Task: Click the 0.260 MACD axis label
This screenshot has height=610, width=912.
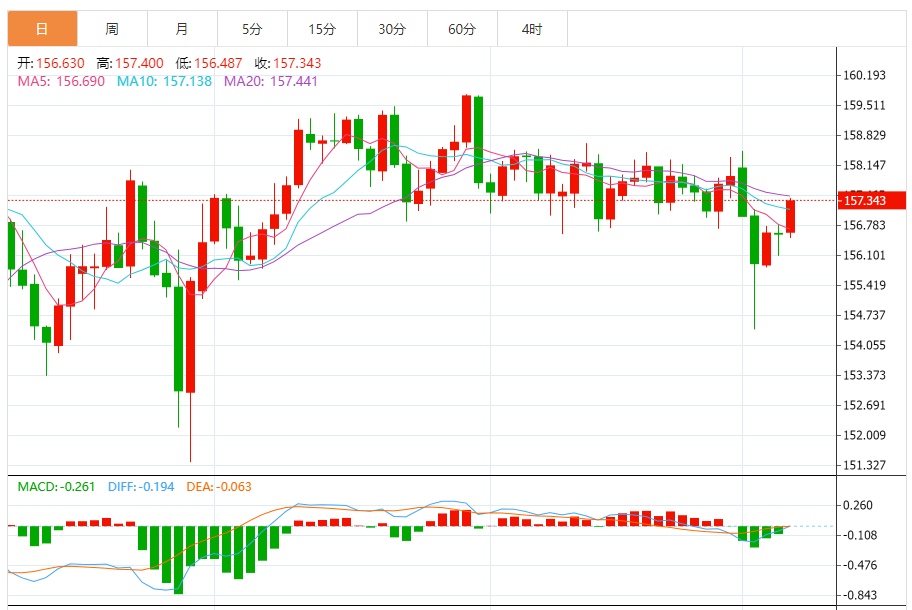Action: tap(858, 505)
